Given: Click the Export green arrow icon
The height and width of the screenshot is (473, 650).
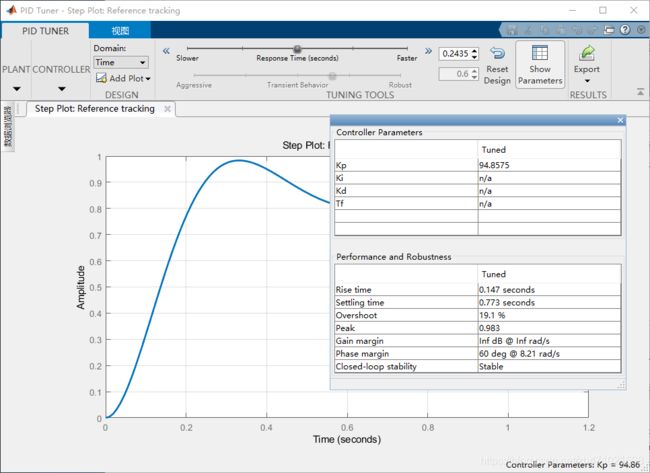Looking at the screenshot, I should pos(587,53).
